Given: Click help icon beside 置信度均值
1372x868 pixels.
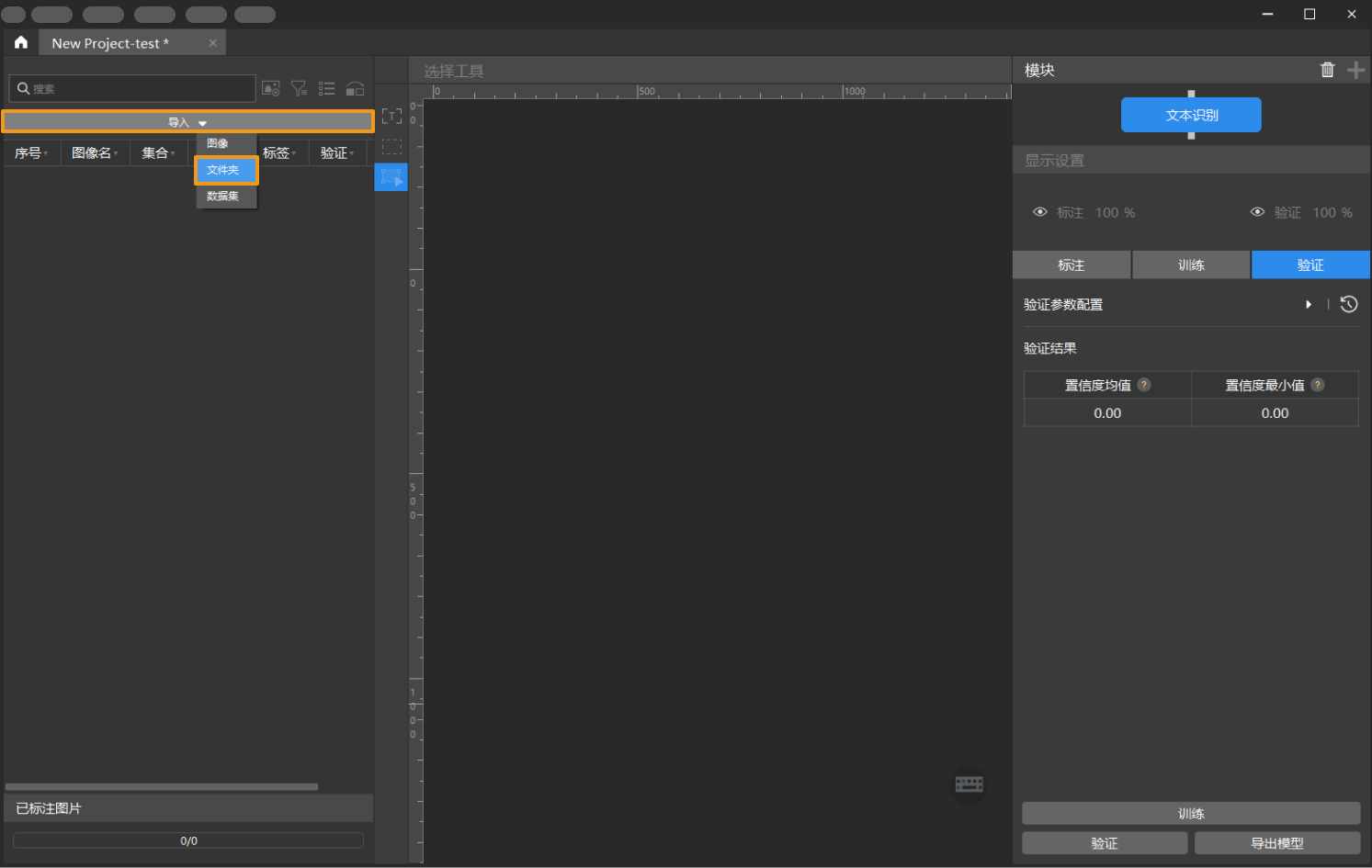Looking at the screenshot, I should tap(1144, 385).
